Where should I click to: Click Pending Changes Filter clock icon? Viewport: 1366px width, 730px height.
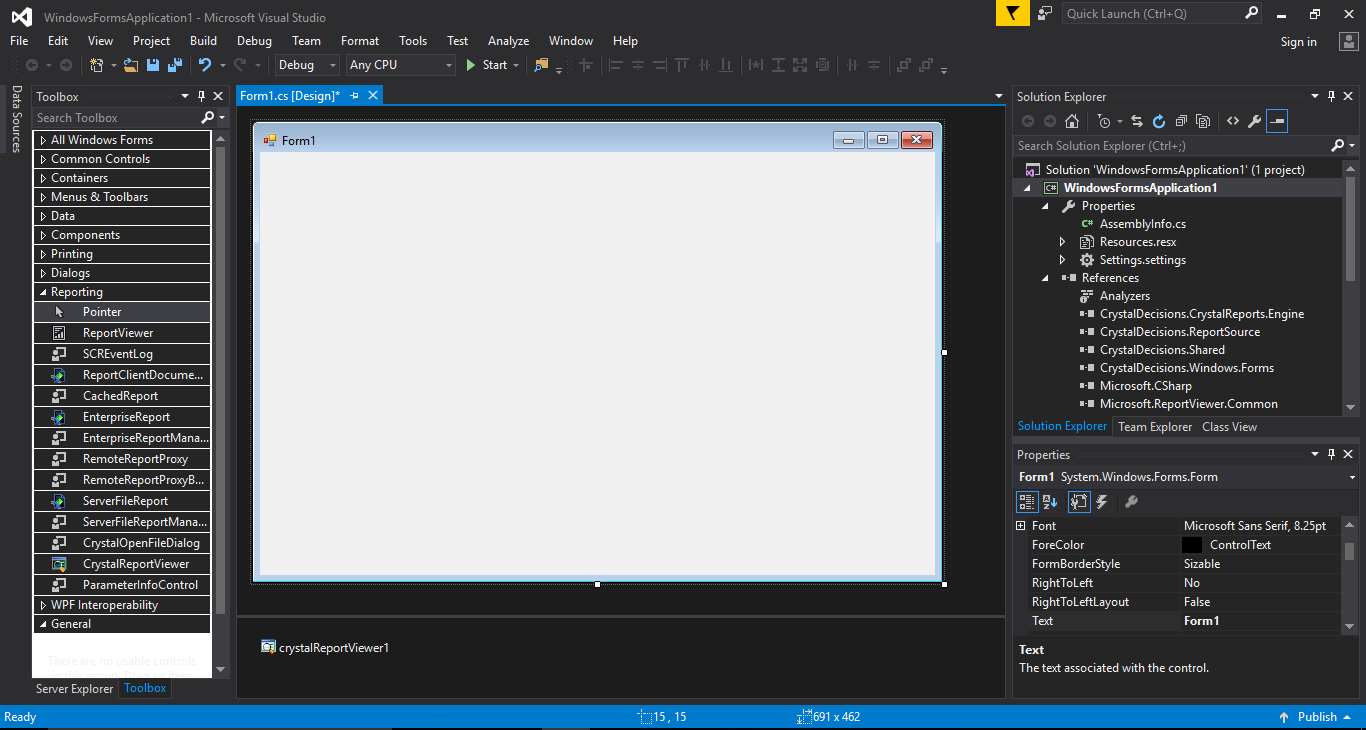click(1104, 121)
